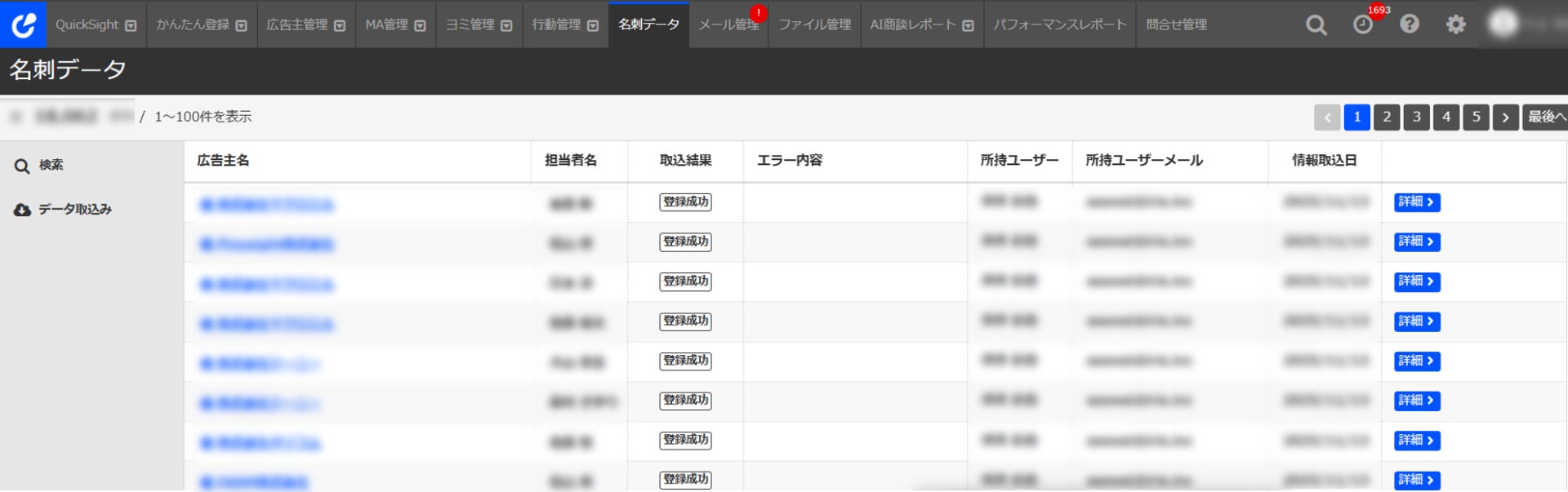The width and height of the screenshot is (1568, 492).
Task: Go to previous page arrow button
Action: pyautogui.click(x=1327, y=117)
